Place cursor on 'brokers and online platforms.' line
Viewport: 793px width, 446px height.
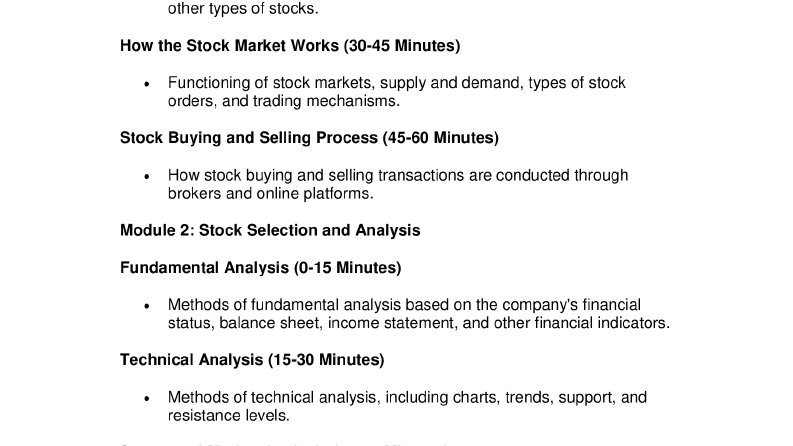coord(271,194)
